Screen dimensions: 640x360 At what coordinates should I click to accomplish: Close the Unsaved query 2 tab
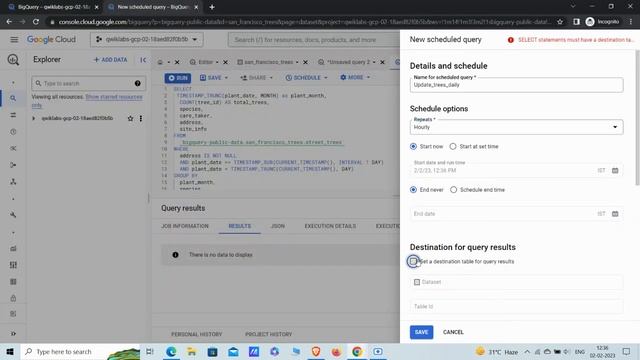click(382, 62)
